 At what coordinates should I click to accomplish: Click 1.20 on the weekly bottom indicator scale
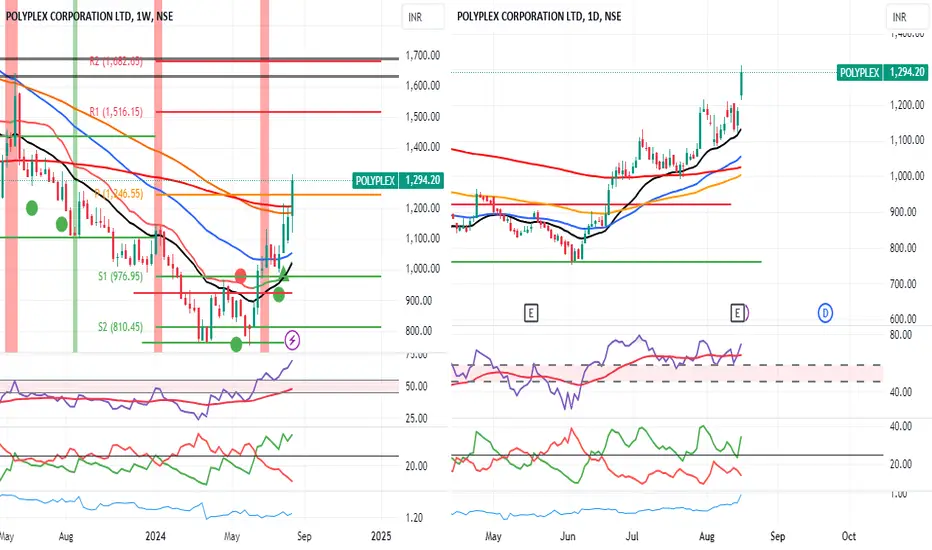[x=414, y=518]
